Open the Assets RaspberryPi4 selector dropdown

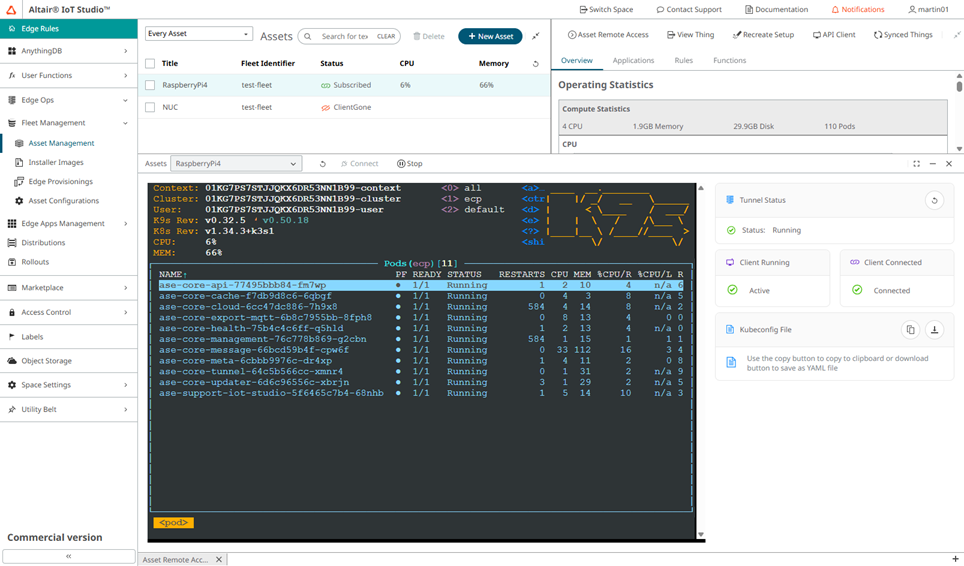coord(236,164)
